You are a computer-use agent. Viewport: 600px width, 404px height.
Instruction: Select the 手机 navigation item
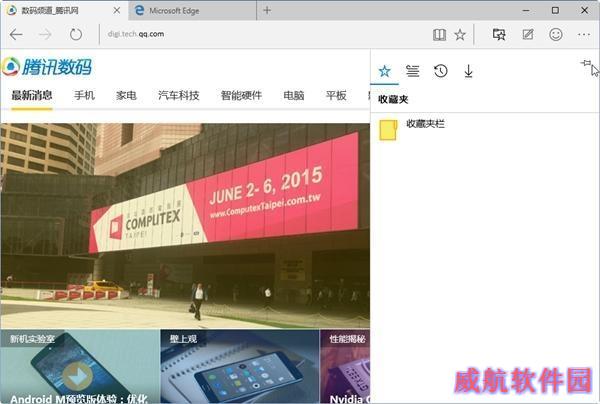click(85, 95)
